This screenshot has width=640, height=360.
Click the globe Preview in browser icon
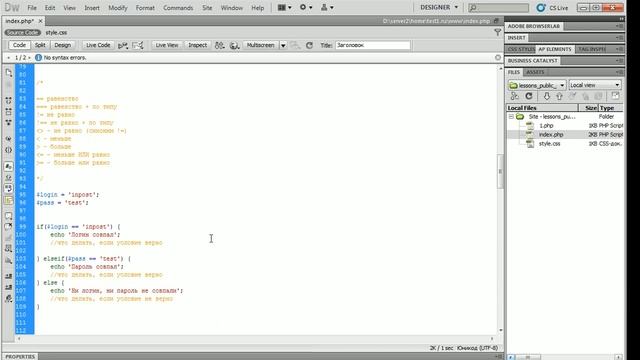234,45
